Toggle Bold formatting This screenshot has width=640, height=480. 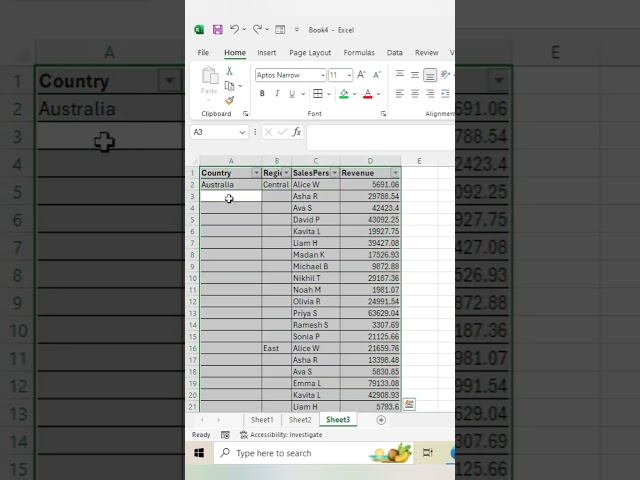tap(262, 94)
